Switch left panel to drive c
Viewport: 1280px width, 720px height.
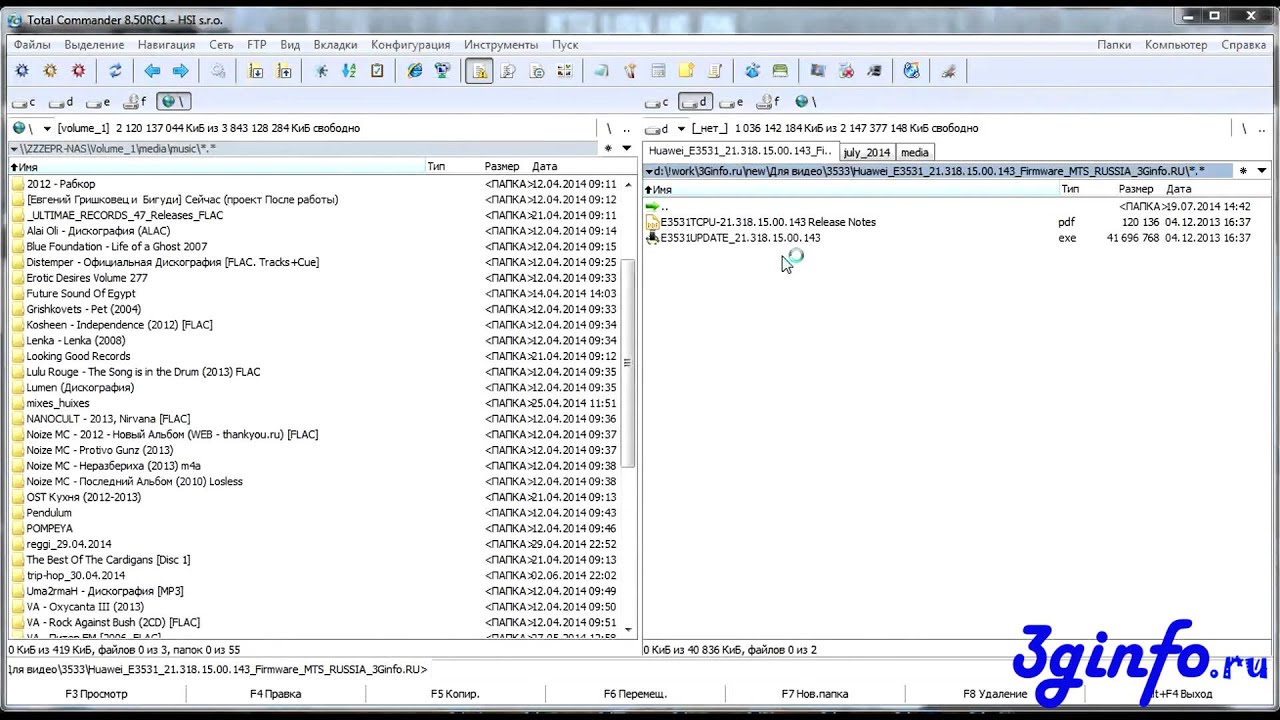pyautogui.click(x=24, y=102)
